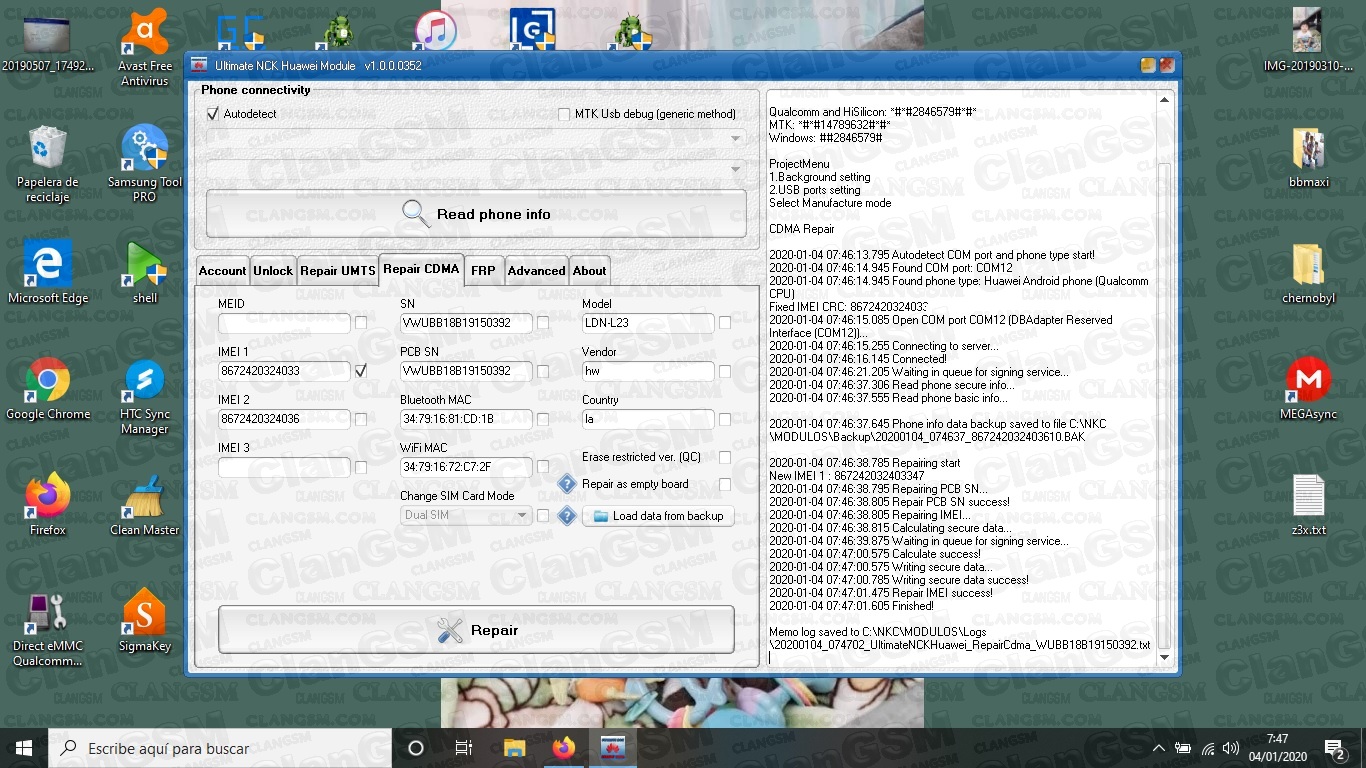Screen dimensions: 1366x768
Task: Switch to the Unlock tab
Action: pyautogui.click(x=272, y=271)
